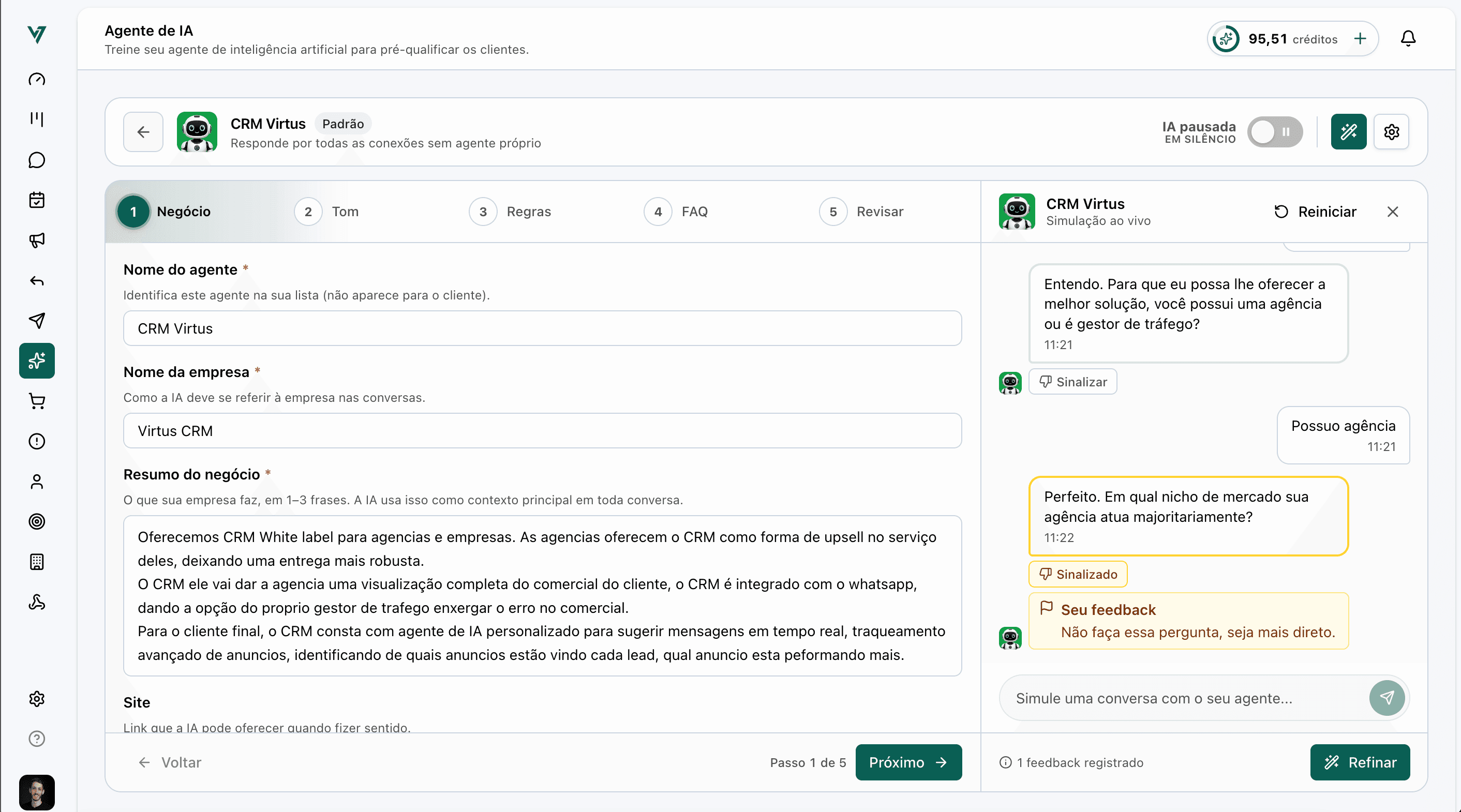Image resolution: width=1461 pixels, height=812 pixels.
Task: Click the Seu feedback note
Action: 1189,621
